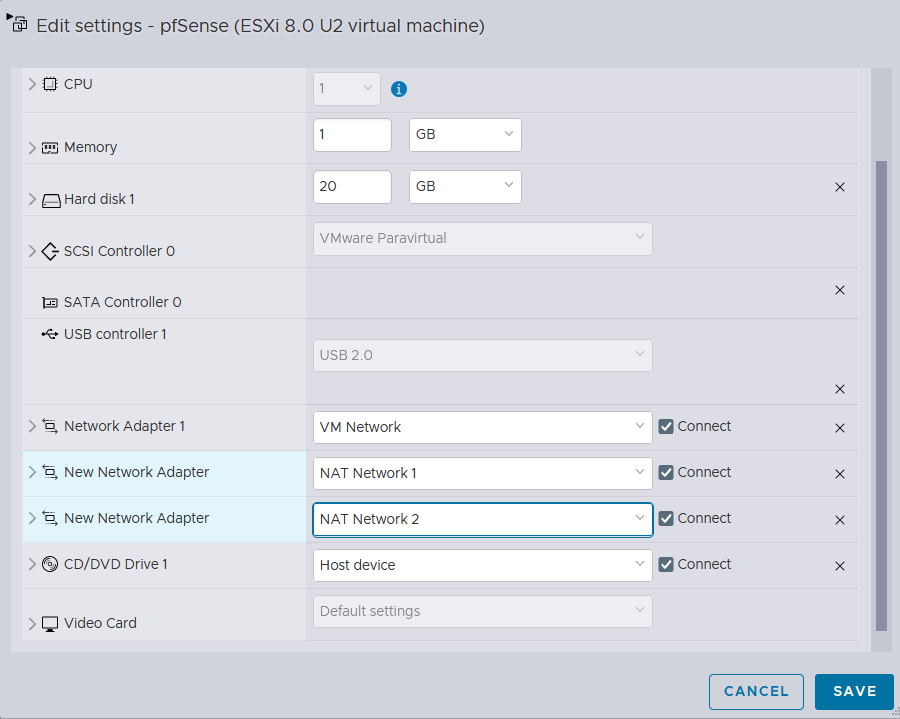This screenshot has height=719, width=900.
Task: Open the VM Network dropdown
Action: pos(483,427)
